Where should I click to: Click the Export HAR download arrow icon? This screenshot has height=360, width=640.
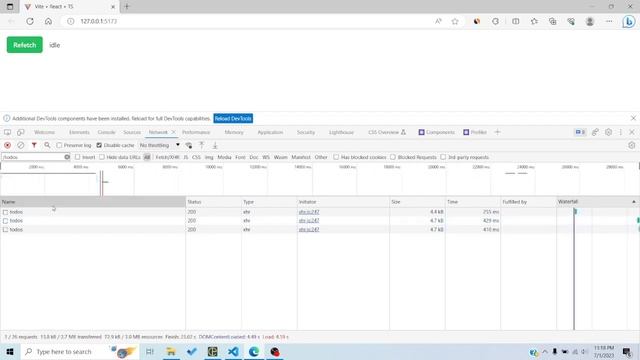pyautogui.click(x=215, y=145)
